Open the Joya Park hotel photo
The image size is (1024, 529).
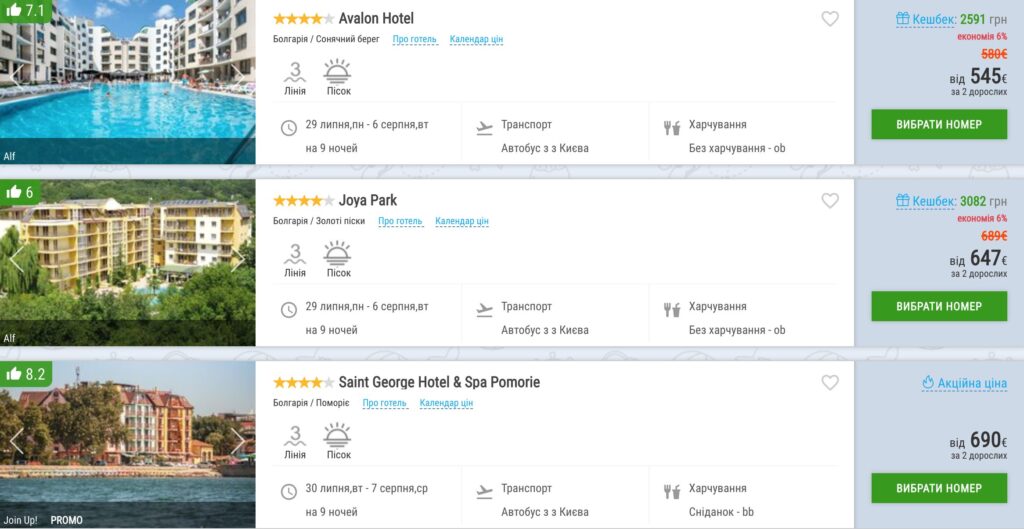tap(127, 263)
